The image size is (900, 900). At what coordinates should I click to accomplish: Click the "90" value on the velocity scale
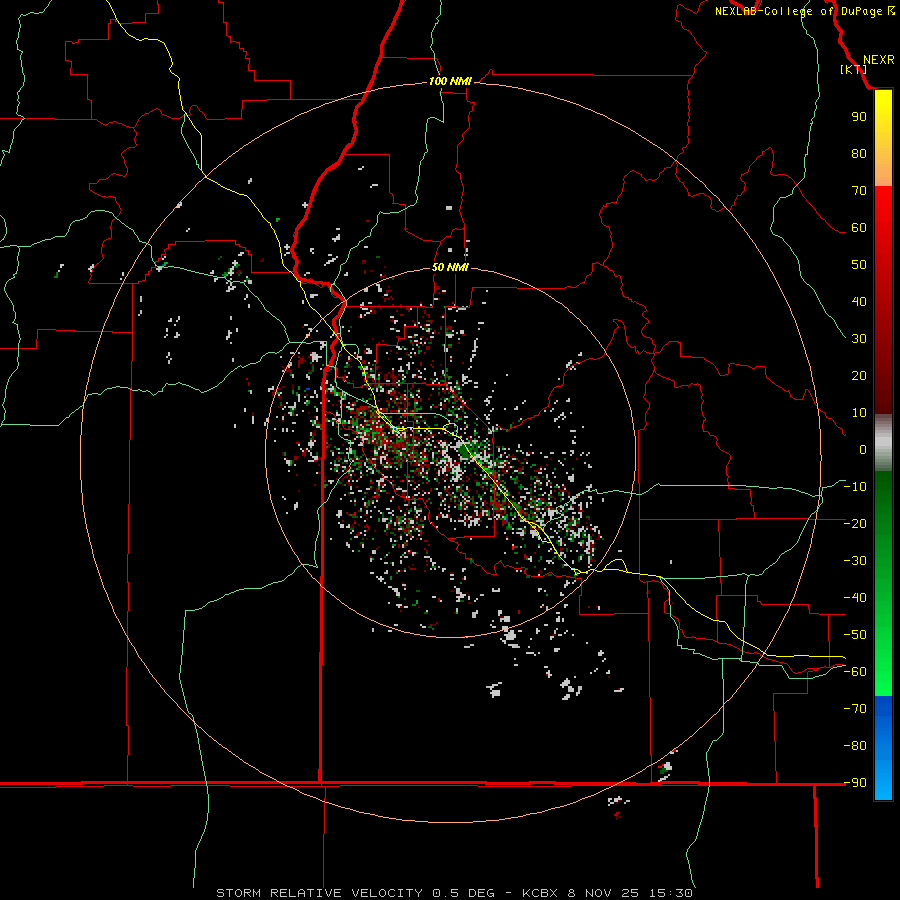pyautogui.click(x=859, y=117)
